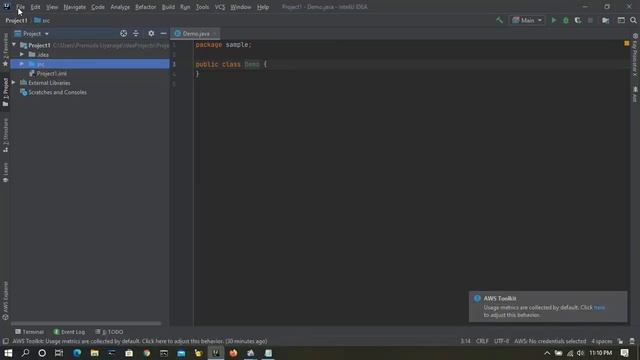Open the File menu
This screenshot has width=640, height=360.
pyautogui.click(x=20, y=7)
